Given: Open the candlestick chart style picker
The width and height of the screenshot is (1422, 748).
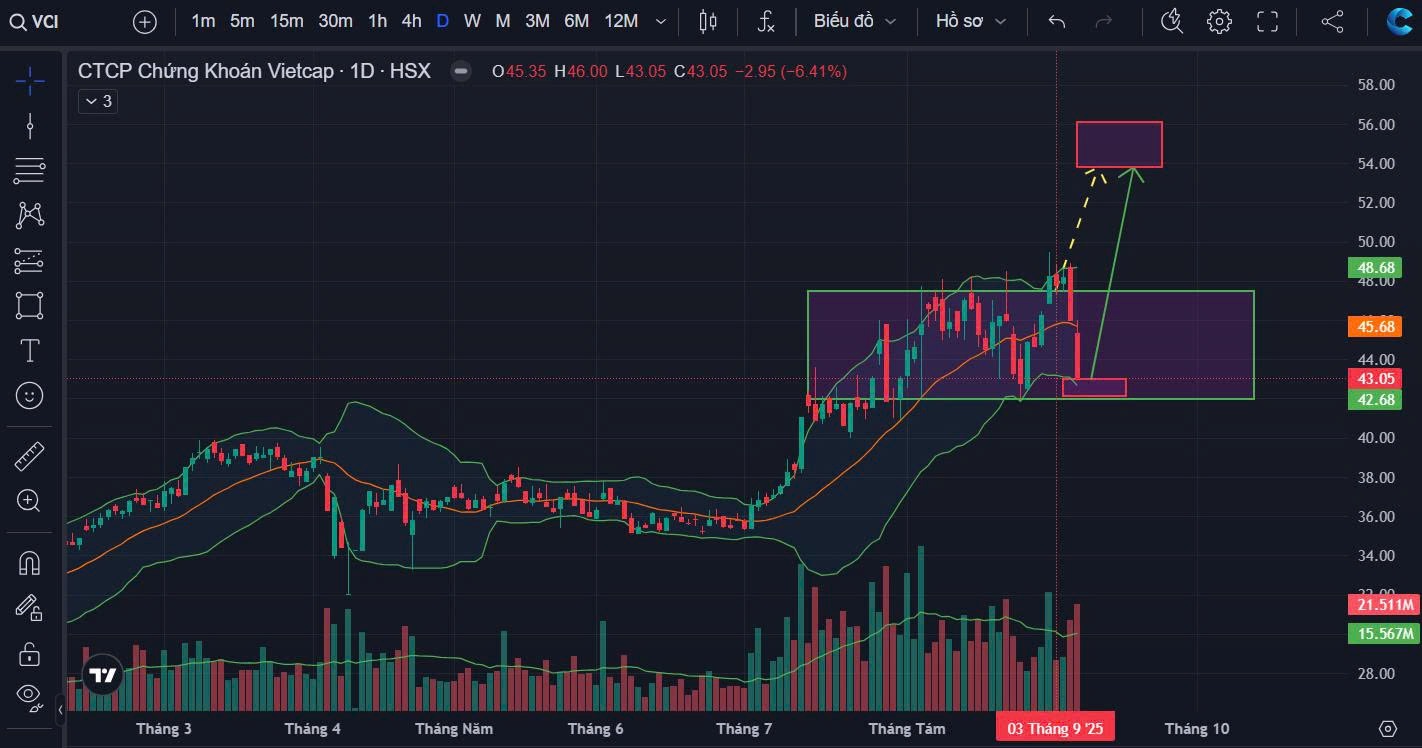Looking at the screenshot, I should point(708,21).
